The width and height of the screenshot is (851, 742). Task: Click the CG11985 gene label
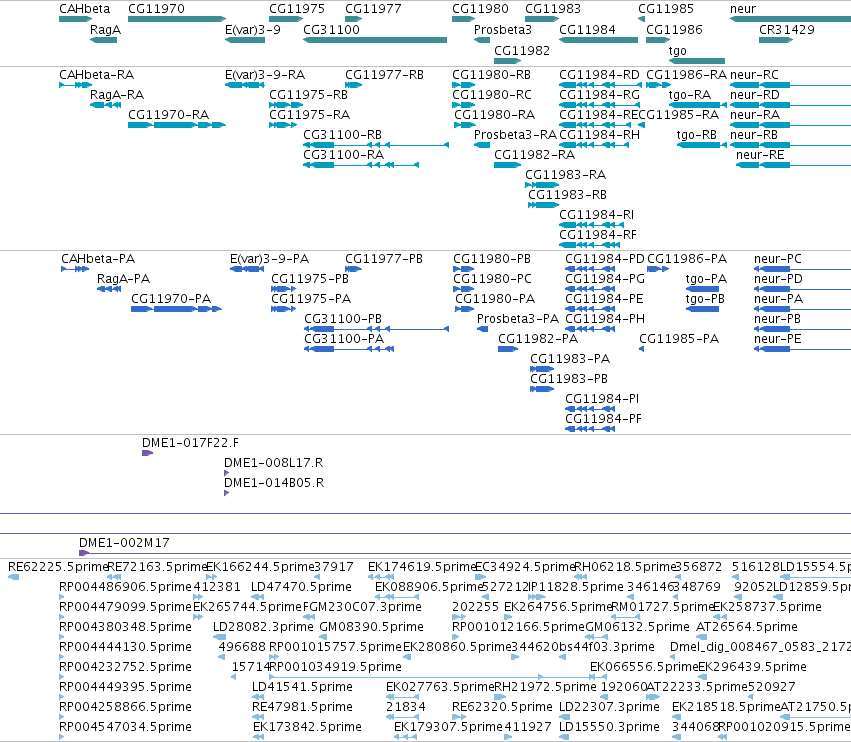(665, 9)
